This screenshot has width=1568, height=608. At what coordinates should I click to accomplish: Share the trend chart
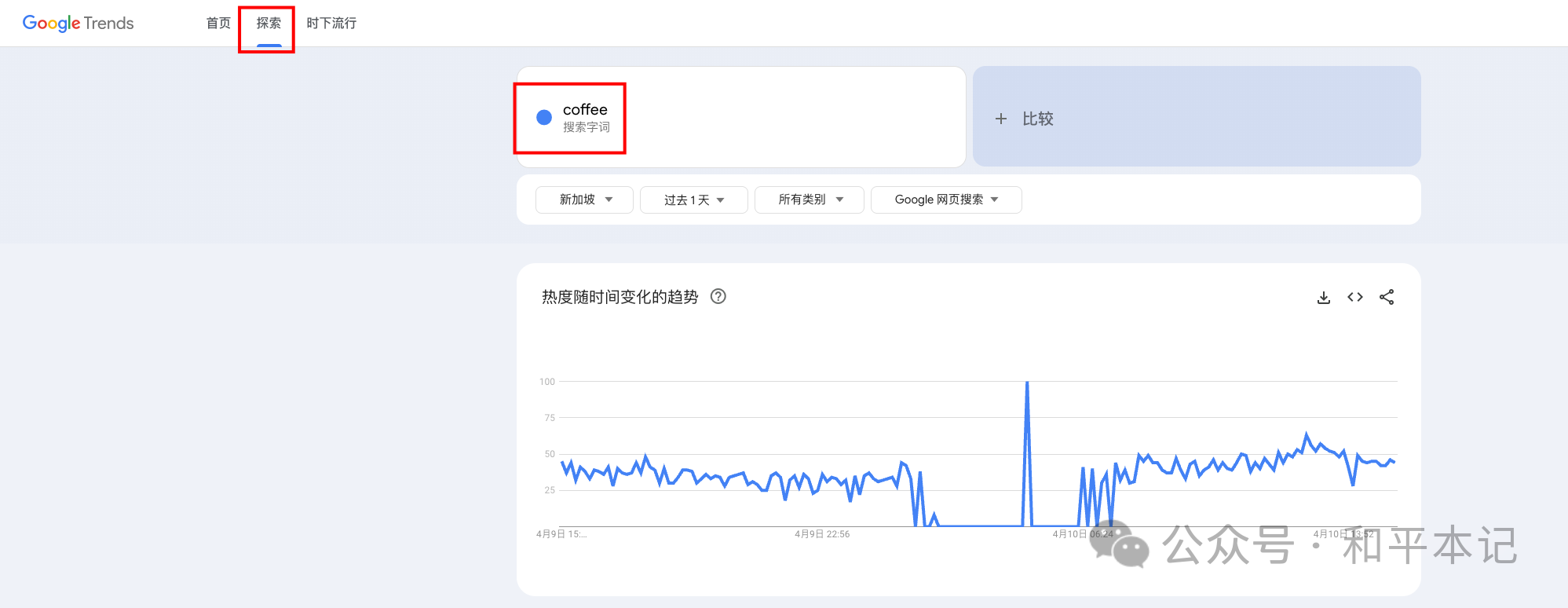[x=1387, y=297]
